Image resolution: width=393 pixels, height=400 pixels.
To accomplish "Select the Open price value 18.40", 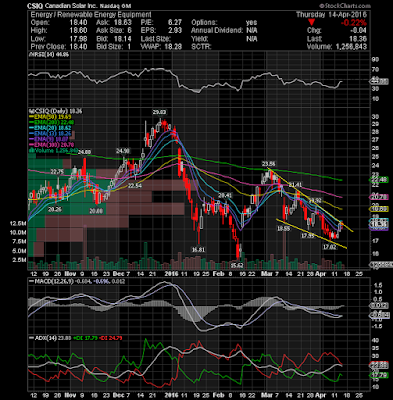I will click(79, 23).
